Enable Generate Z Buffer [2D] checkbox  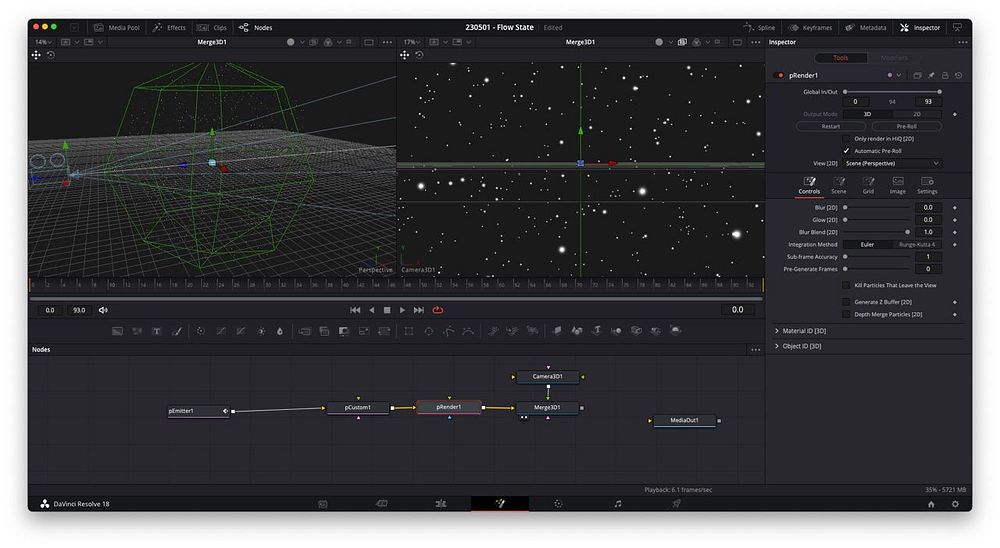(846, 302)
